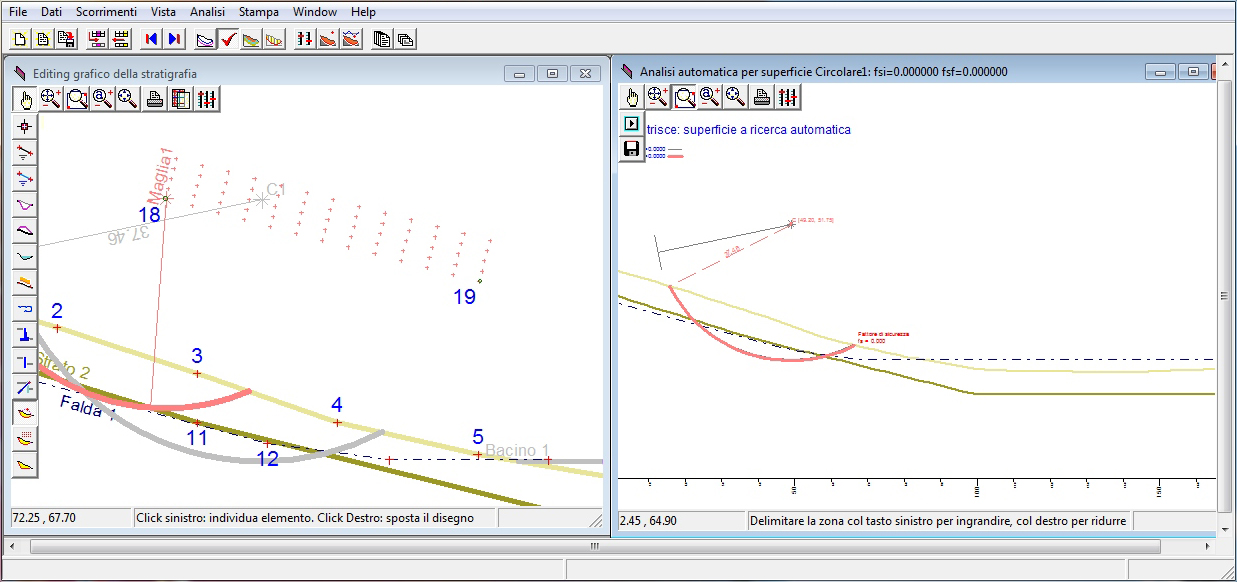Click cascade windows icon in main toolbar

point(406,39)
